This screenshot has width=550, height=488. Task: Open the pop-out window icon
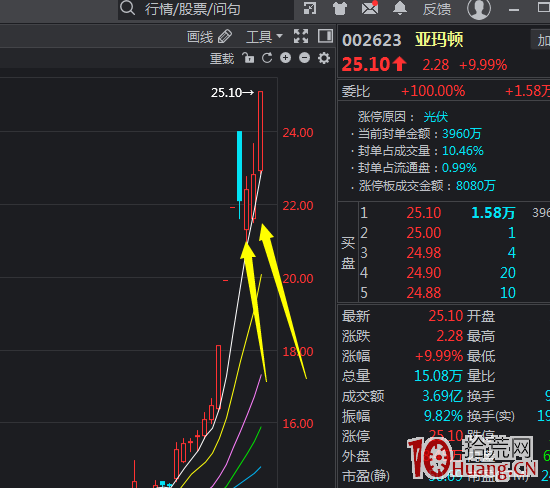pyautogui.click(x=310, y=8)
